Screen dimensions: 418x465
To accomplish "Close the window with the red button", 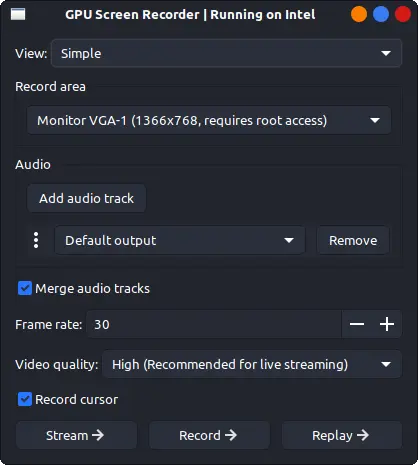I will coord(403,14).
